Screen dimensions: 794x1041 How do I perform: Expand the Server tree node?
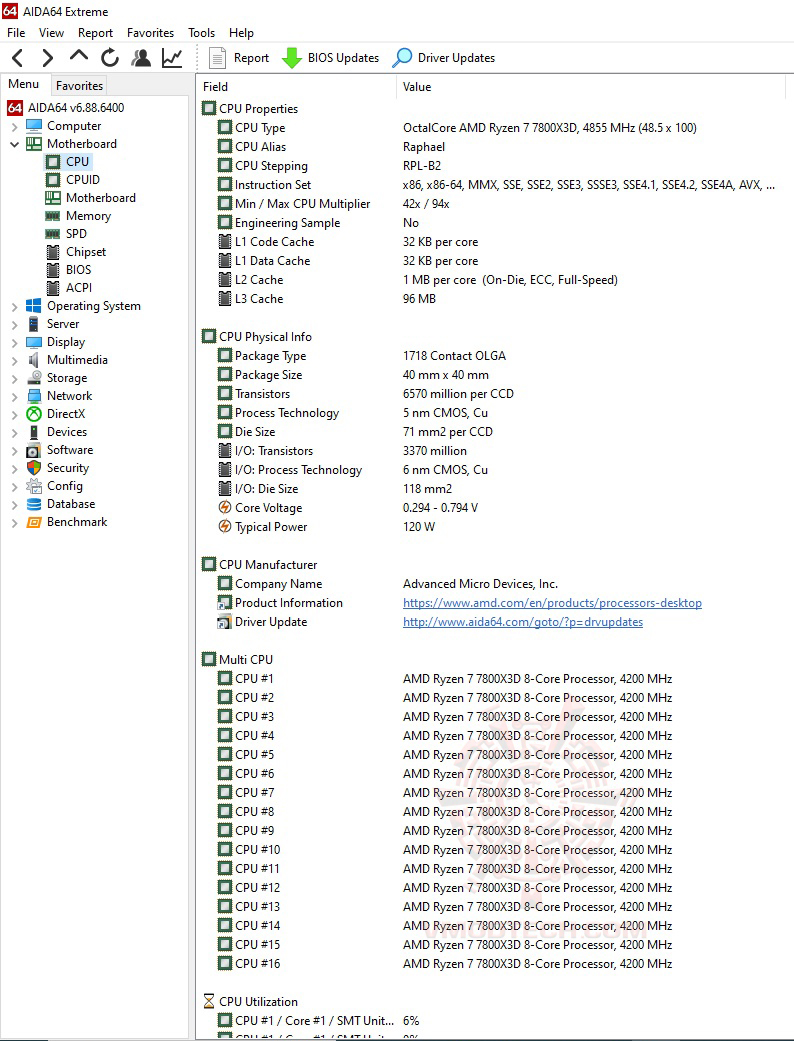[x=15, y=324]
